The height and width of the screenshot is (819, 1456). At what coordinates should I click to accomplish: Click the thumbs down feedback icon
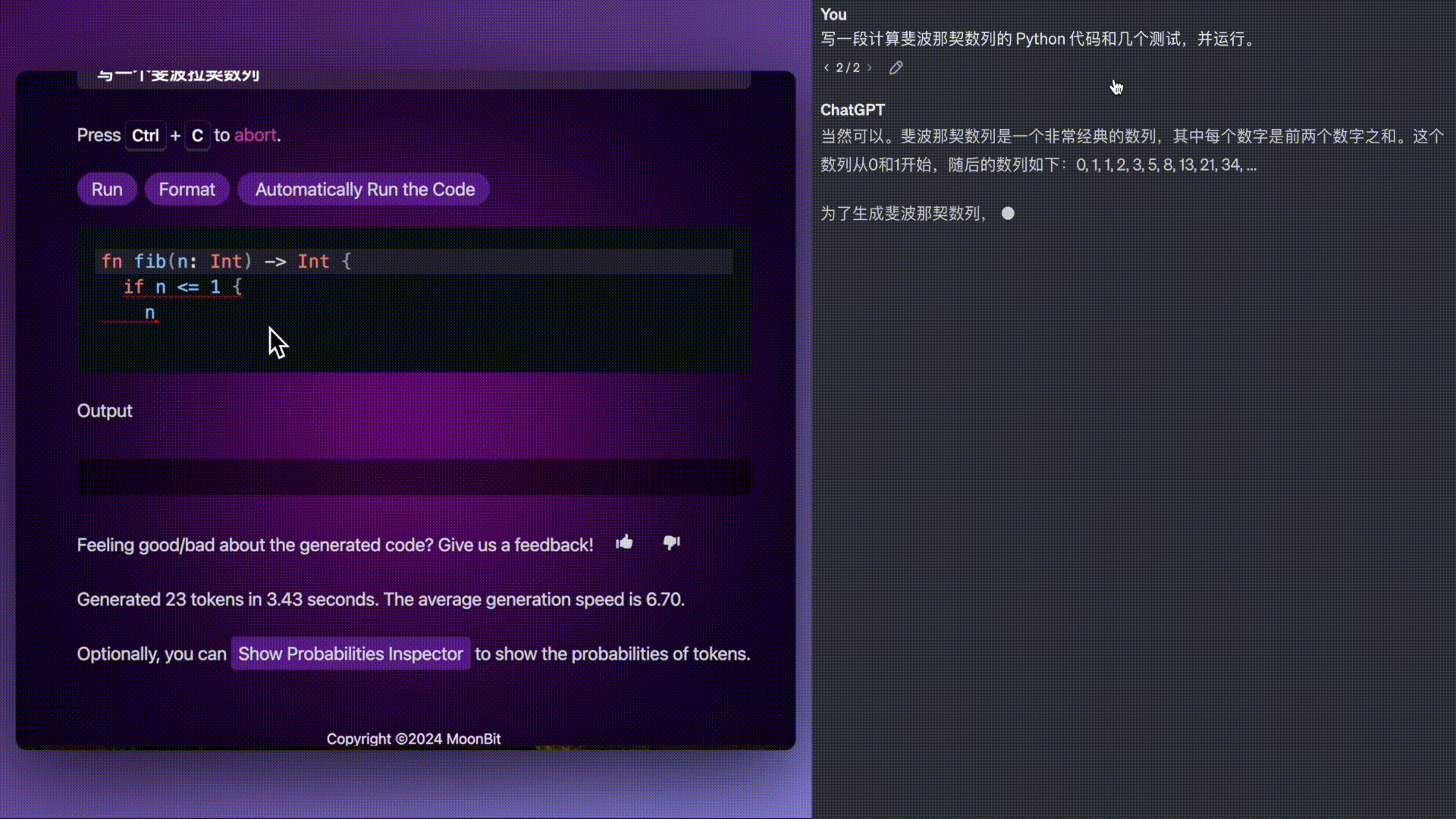(671, 542)
